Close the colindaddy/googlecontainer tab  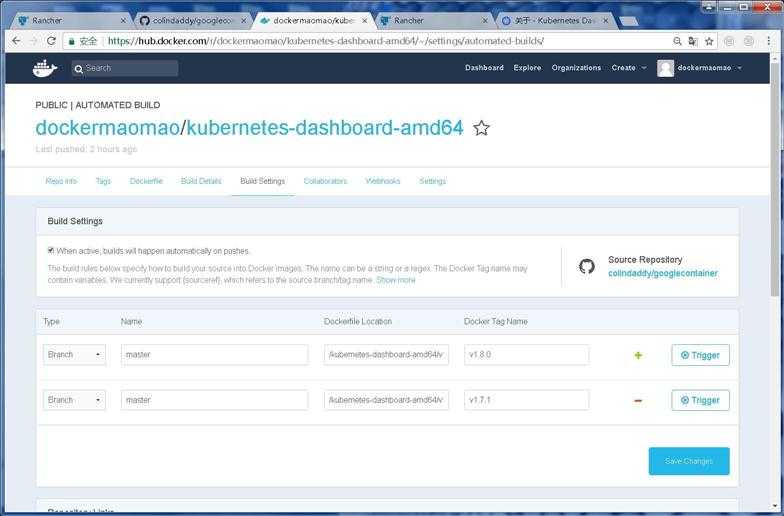coord(244,20)
